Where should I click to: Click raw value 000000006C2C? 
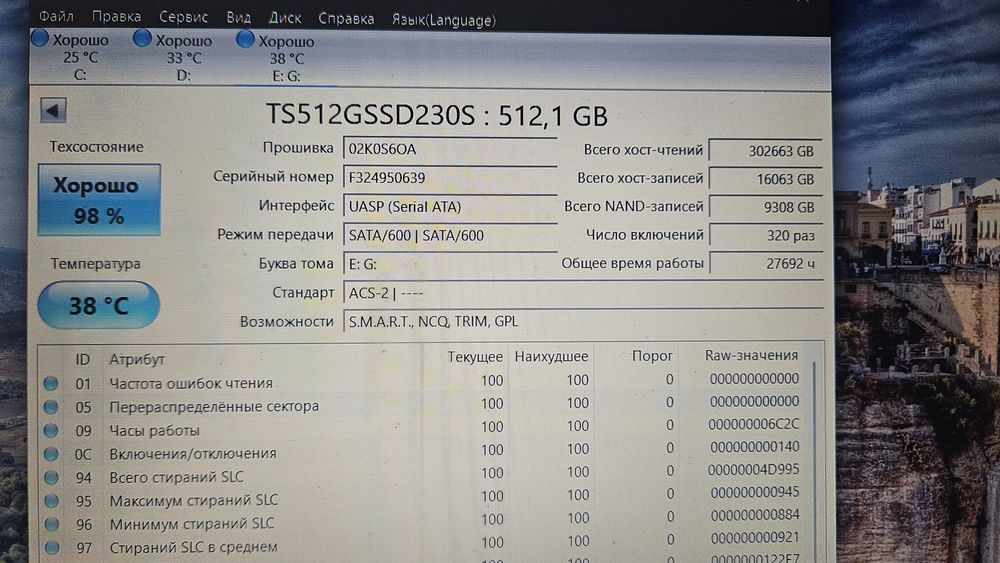tap(753, 424)
